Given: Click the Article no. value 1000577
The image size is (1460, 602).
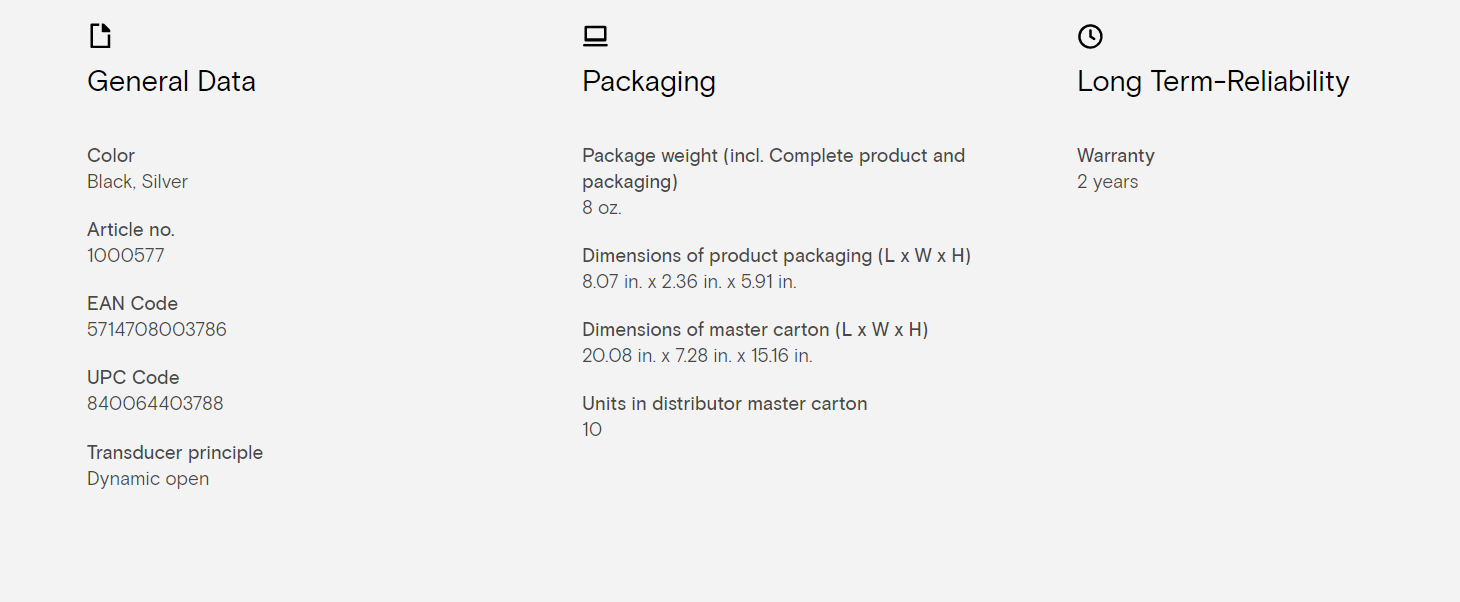Looking at the screenshot, I should tap(126, 255).
